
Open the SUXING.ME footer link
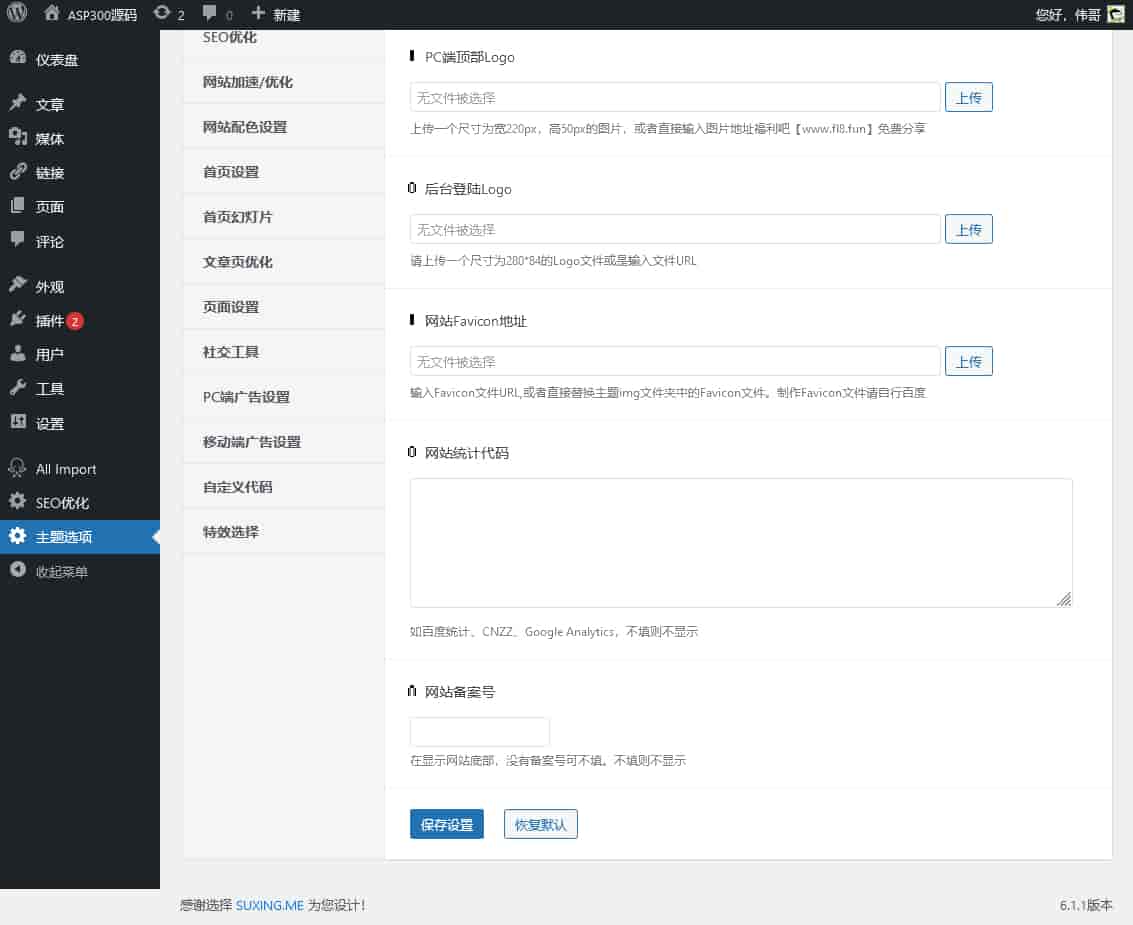click(270, 905)
